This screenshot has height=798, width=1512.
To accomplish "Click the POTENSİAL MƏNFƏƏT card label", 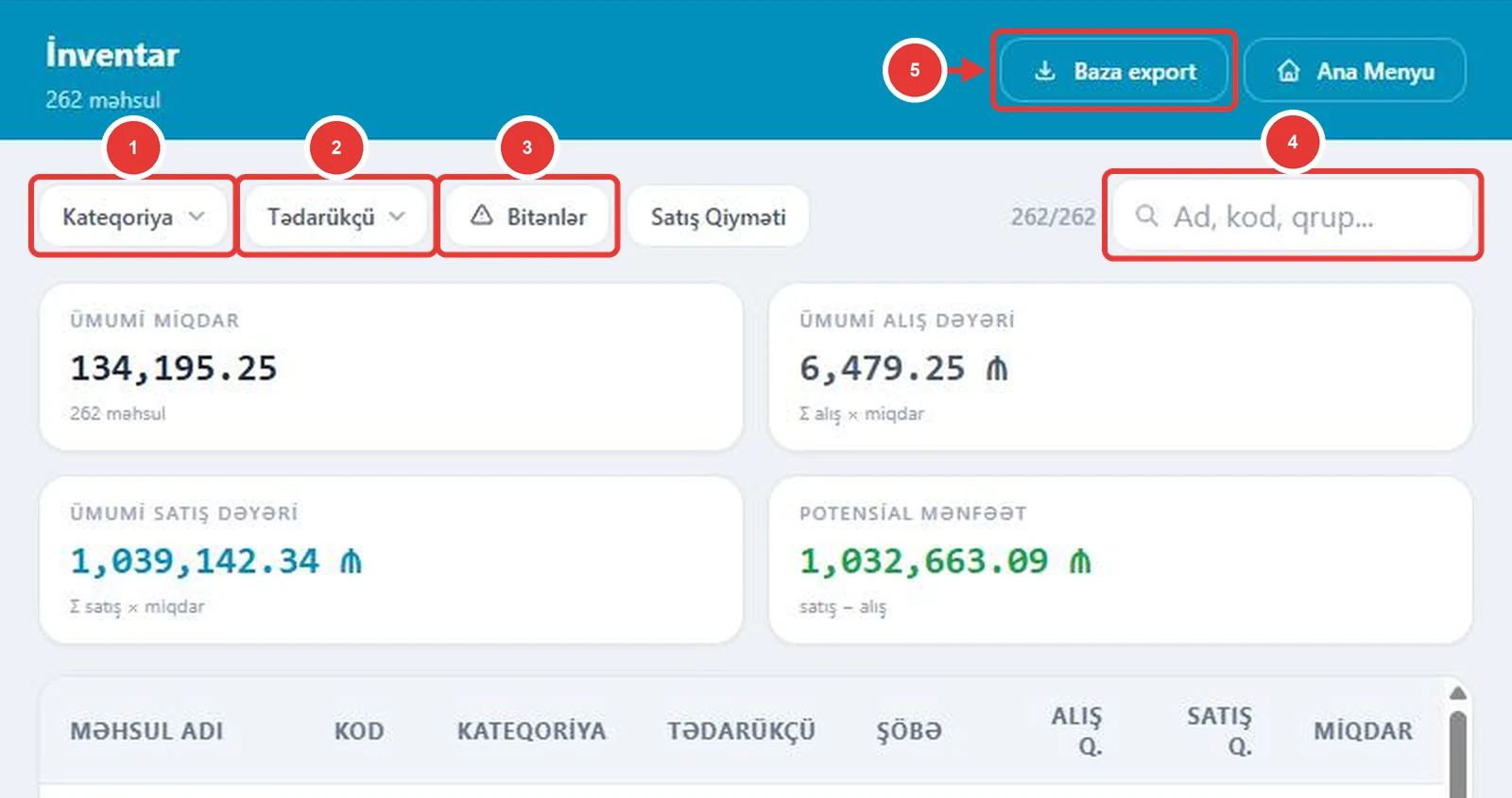I will [x=913, y=513].
